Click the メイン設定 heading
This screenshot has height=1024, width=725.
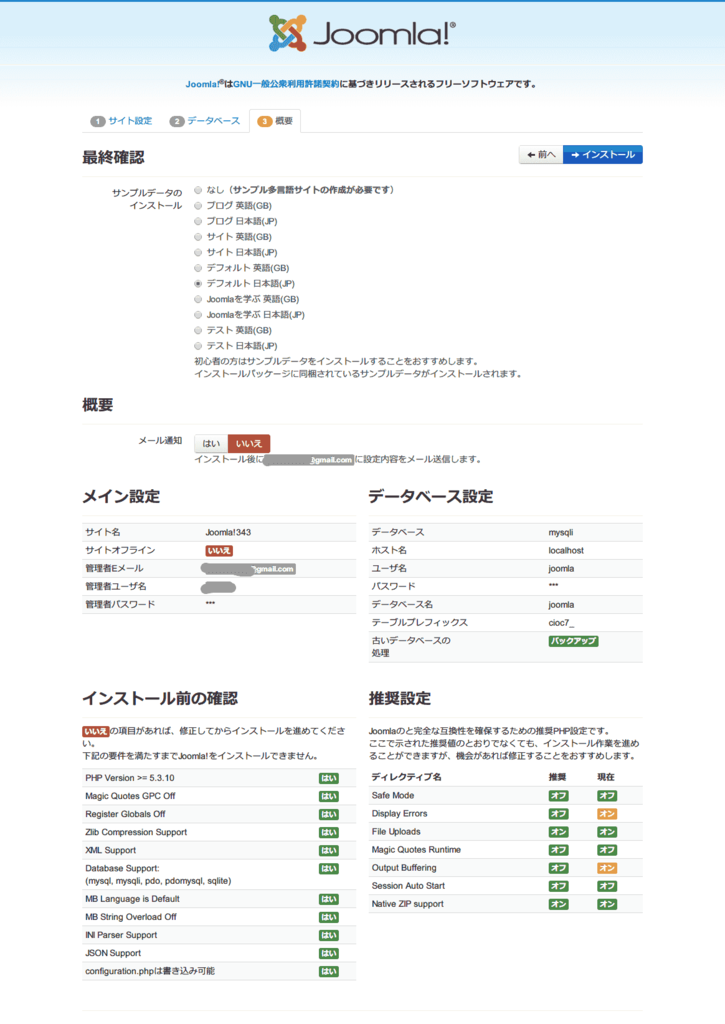[x=121, y=496]
